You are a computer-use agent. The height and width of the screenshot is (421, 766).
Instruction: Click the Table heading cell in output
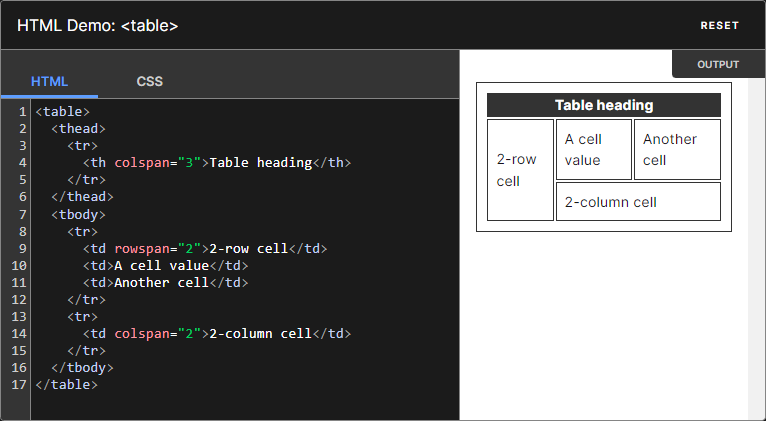click(x=604, y=105)
